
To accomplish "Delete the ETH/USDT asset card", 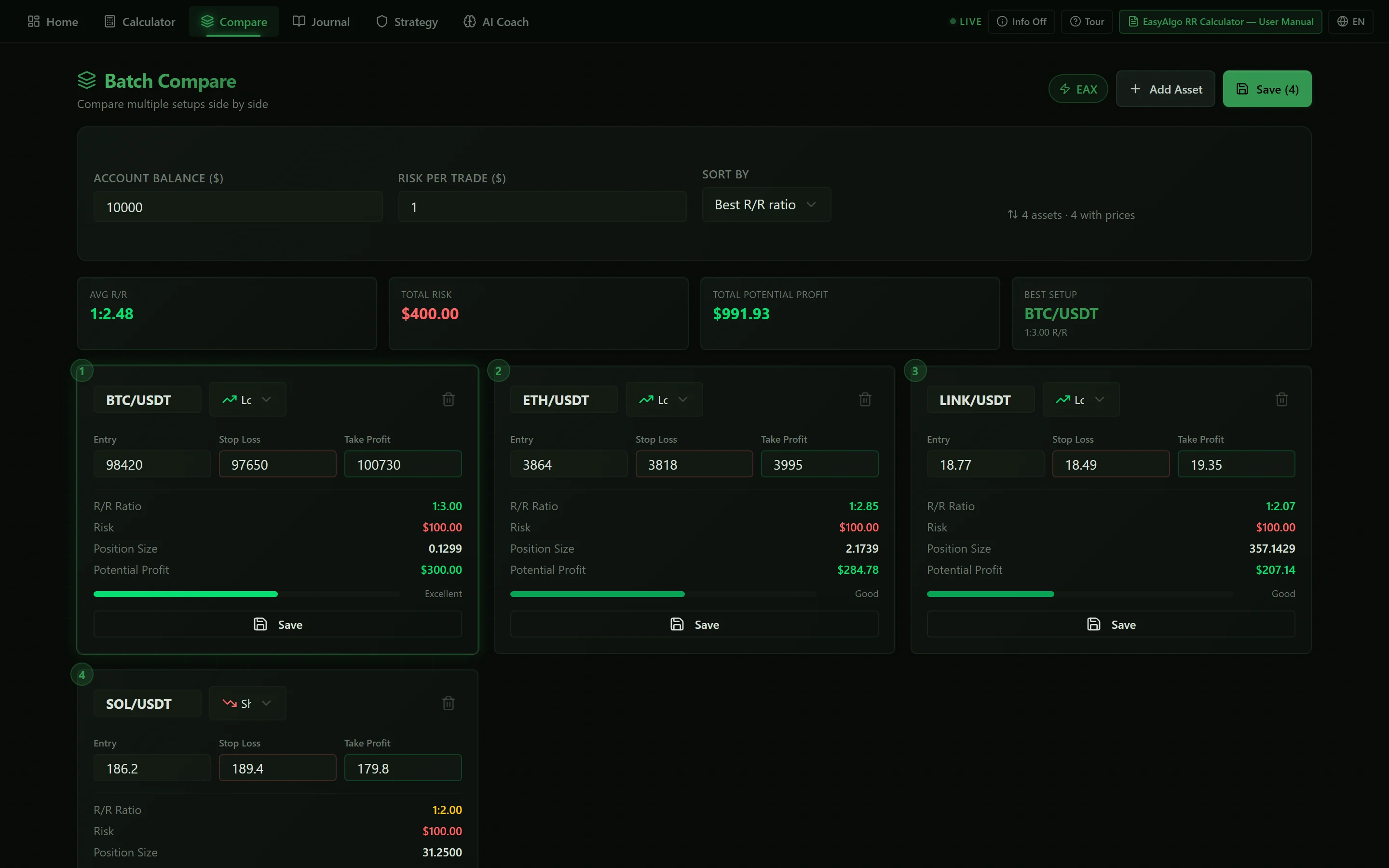I will tap(865, 400).
